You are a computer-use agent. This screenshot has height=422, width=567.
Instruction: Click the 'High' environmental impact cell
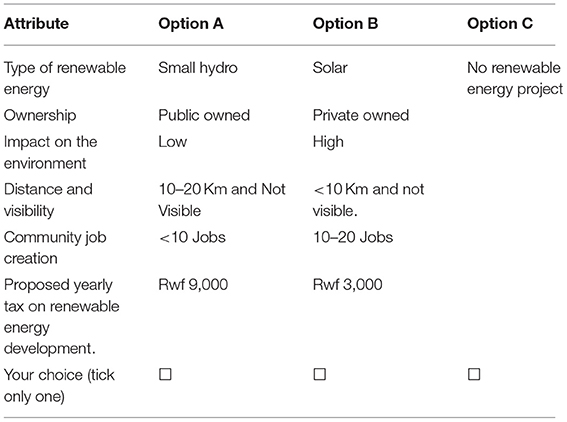click(328, 142)
